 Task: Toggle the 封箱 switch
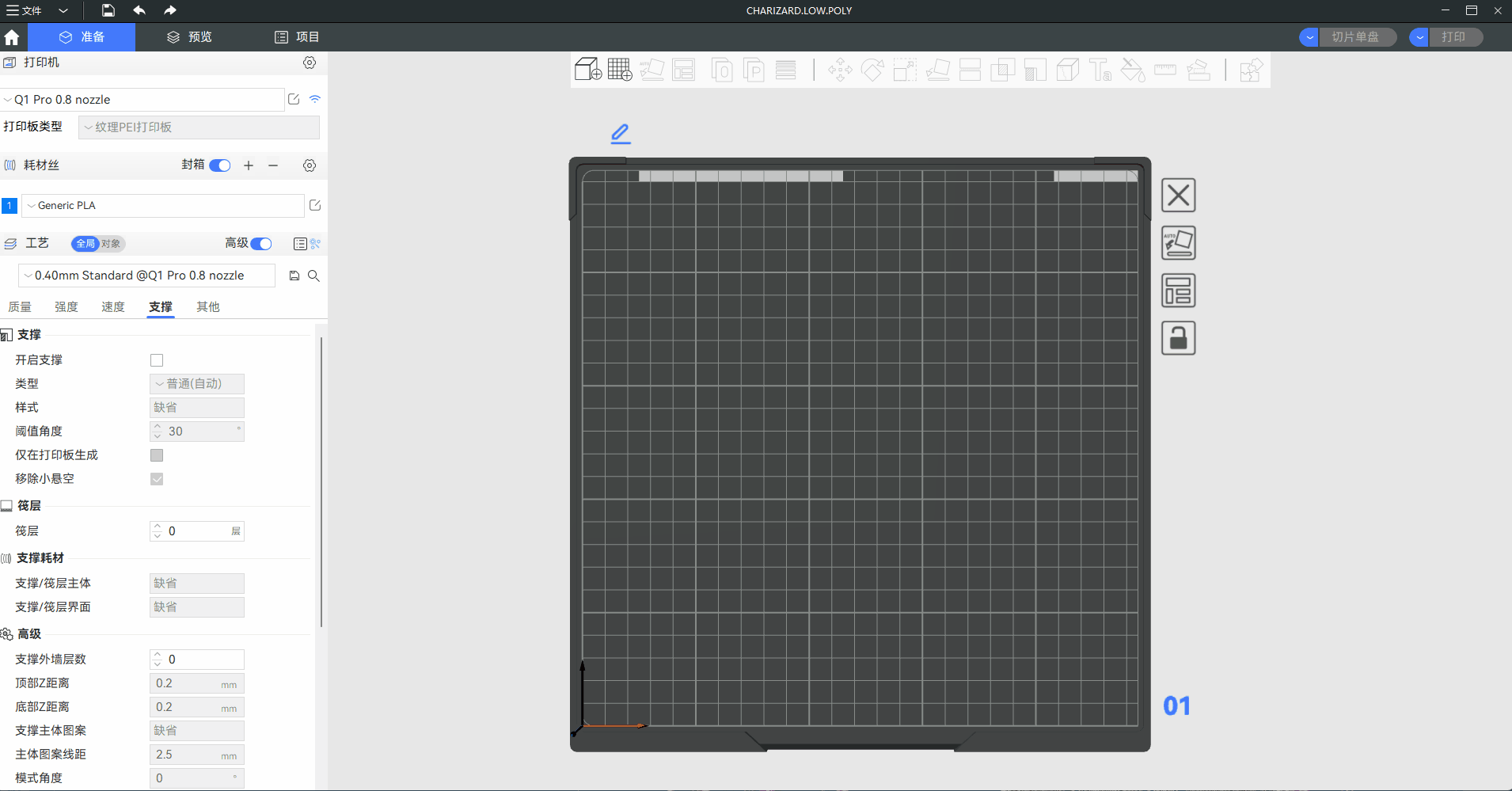point(220,165)
